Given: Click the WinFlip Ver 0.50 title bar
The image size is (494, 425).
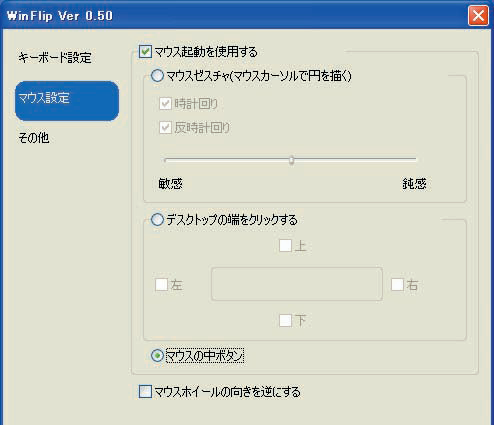Looking at the screenshot, I should tap(233, 16).
